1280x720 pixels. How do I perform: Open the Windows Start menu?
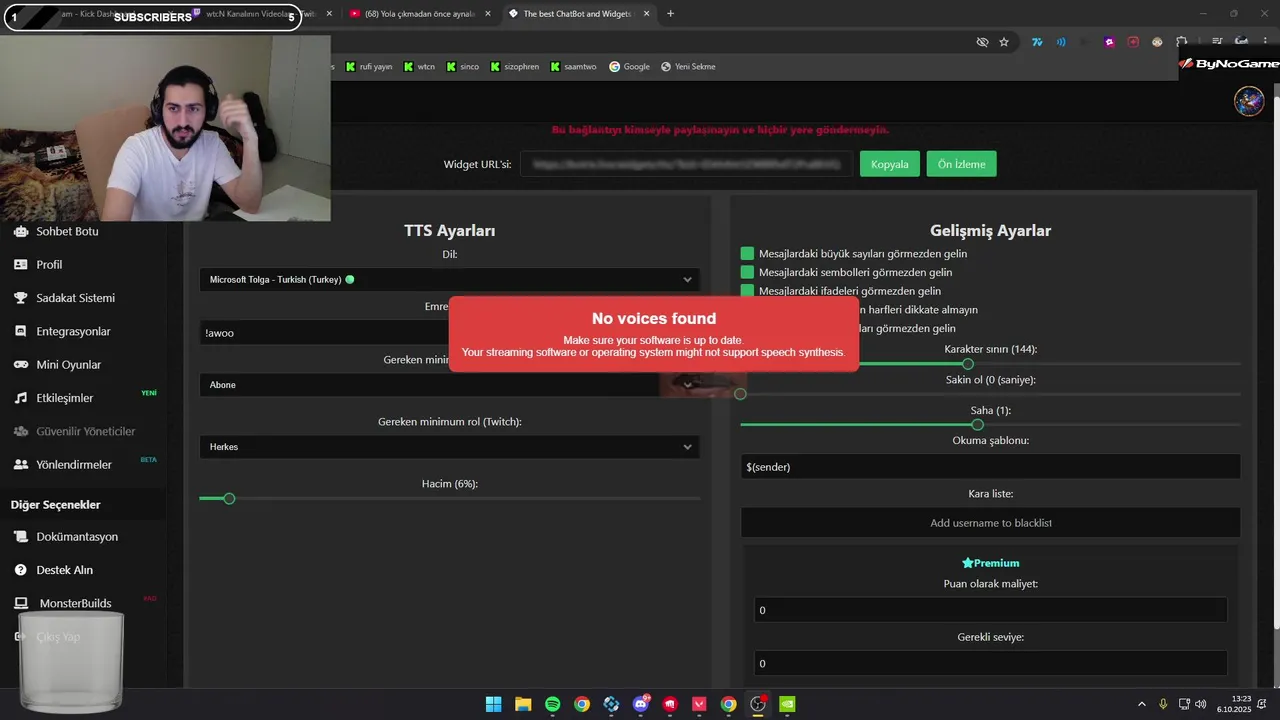coord(493,704)
